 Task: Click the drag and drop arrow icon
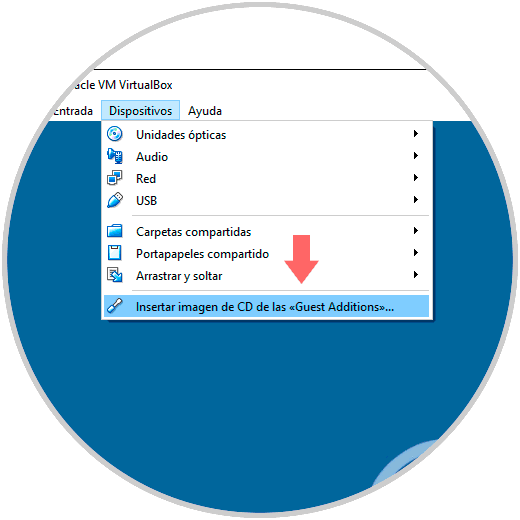tap(114, 275)
